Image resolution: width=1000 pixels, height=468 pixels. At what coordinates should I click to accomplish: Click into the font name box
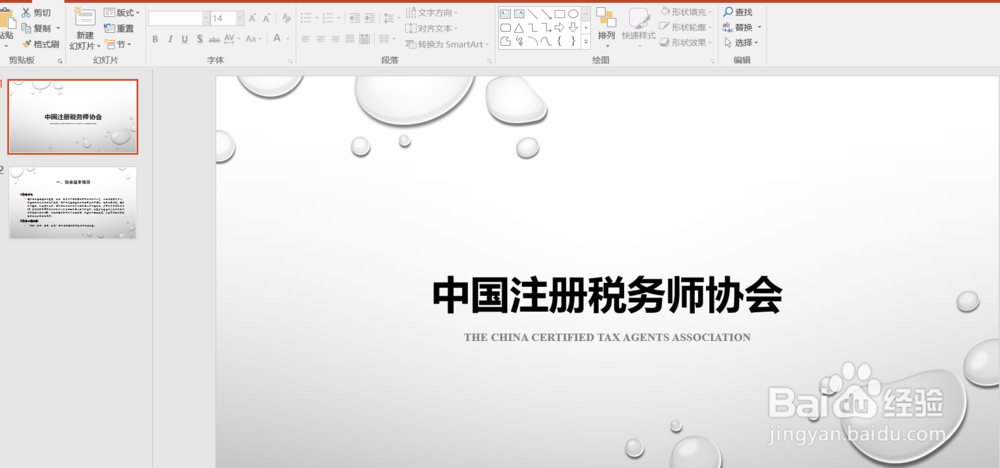175,18
